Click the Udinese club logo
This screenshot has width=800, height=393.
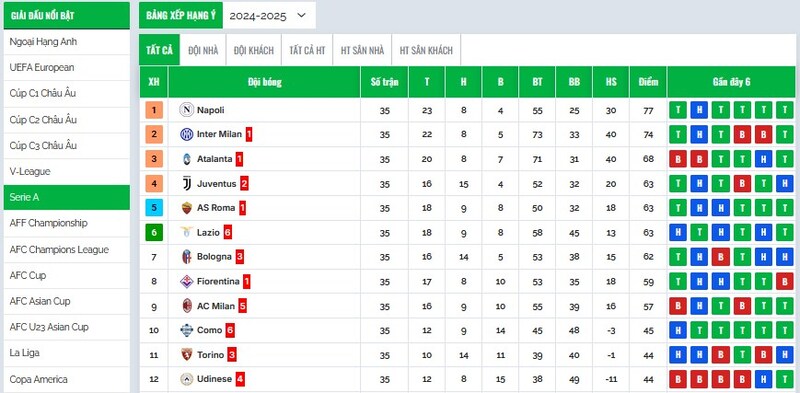[x=187, y=379]
